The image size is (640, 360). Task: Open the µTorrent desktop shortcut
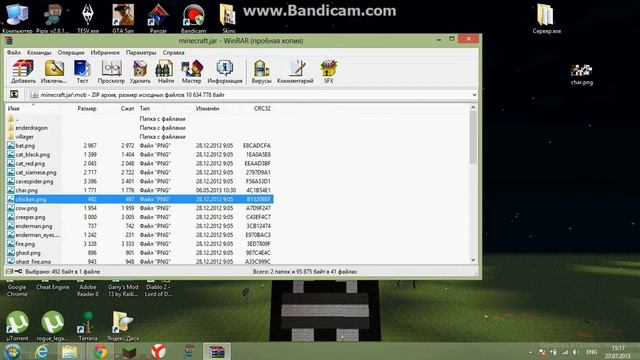click(x=17, y=326)
